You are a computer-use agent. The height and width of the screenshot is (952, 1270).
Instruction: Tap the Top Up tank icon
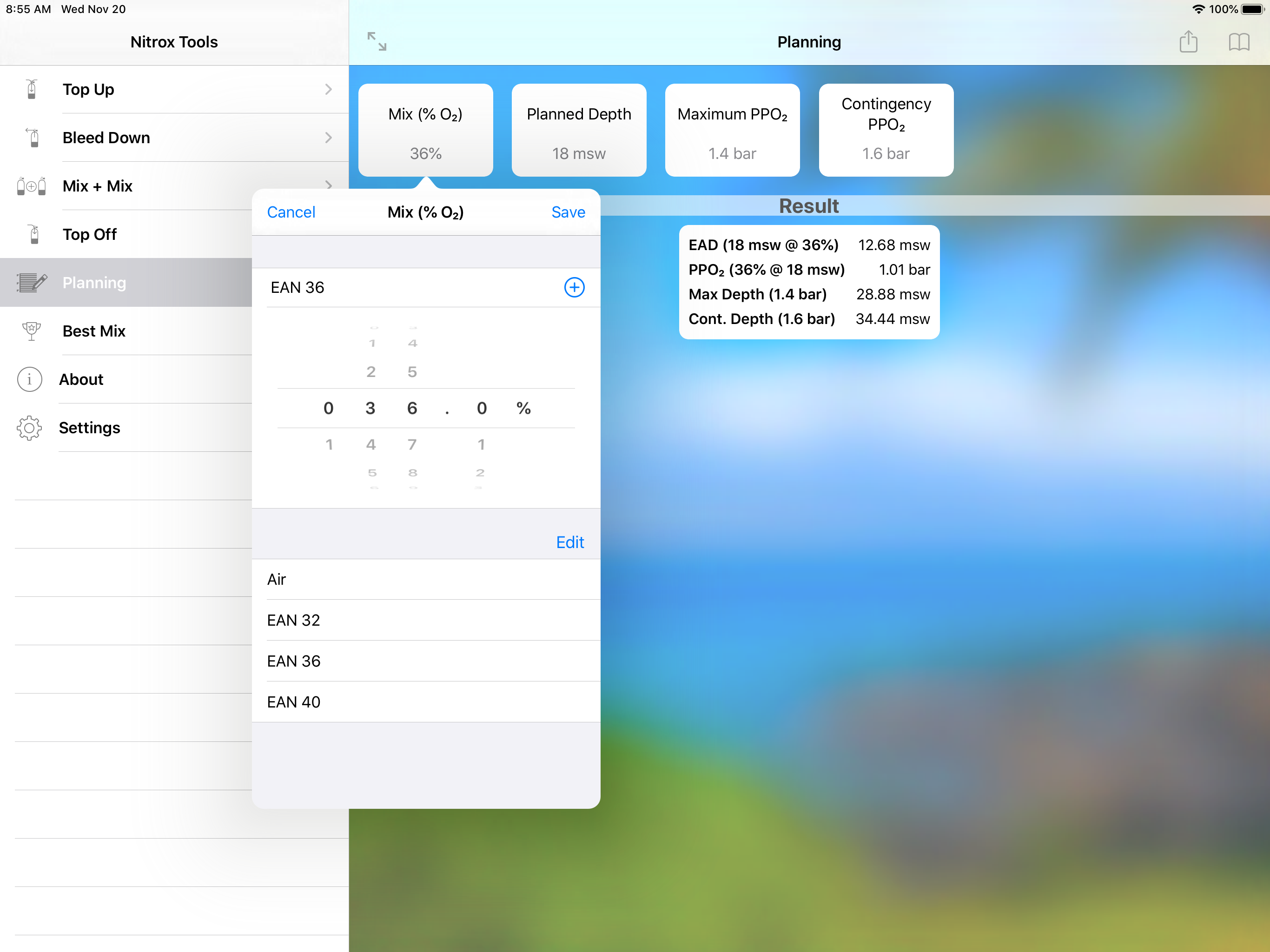click(32, 90)
